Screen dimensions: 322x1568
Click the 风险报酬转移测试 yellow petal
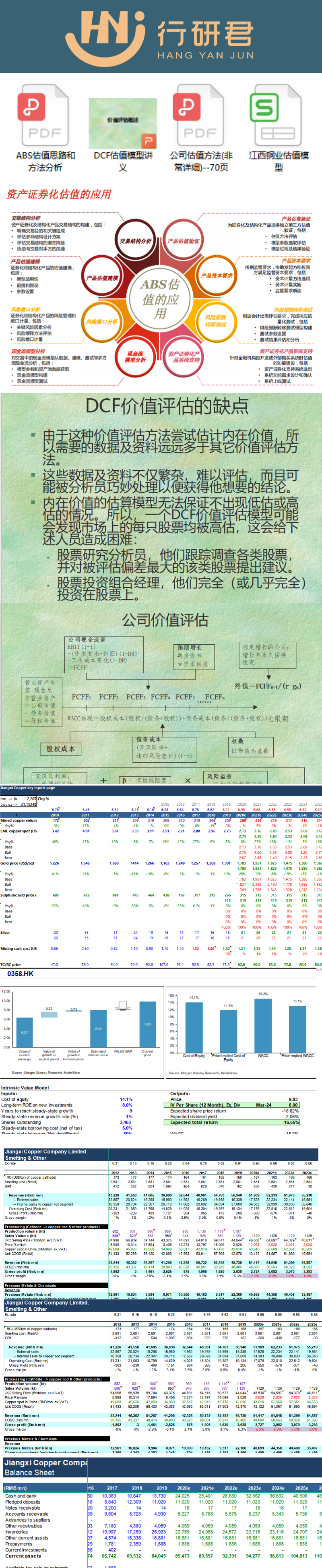click(x=215, y=321)
